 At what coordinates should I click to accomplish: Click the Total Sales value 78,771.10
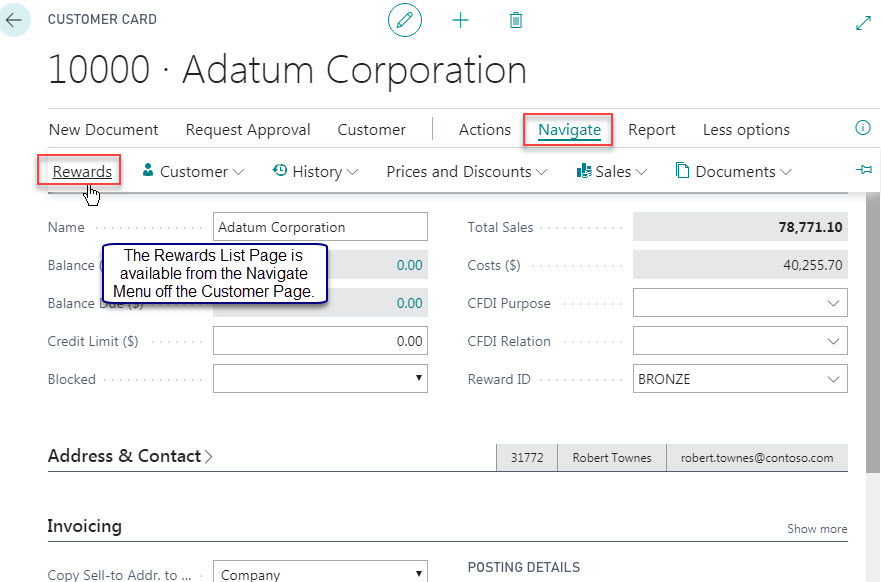[x=810, y=227]
